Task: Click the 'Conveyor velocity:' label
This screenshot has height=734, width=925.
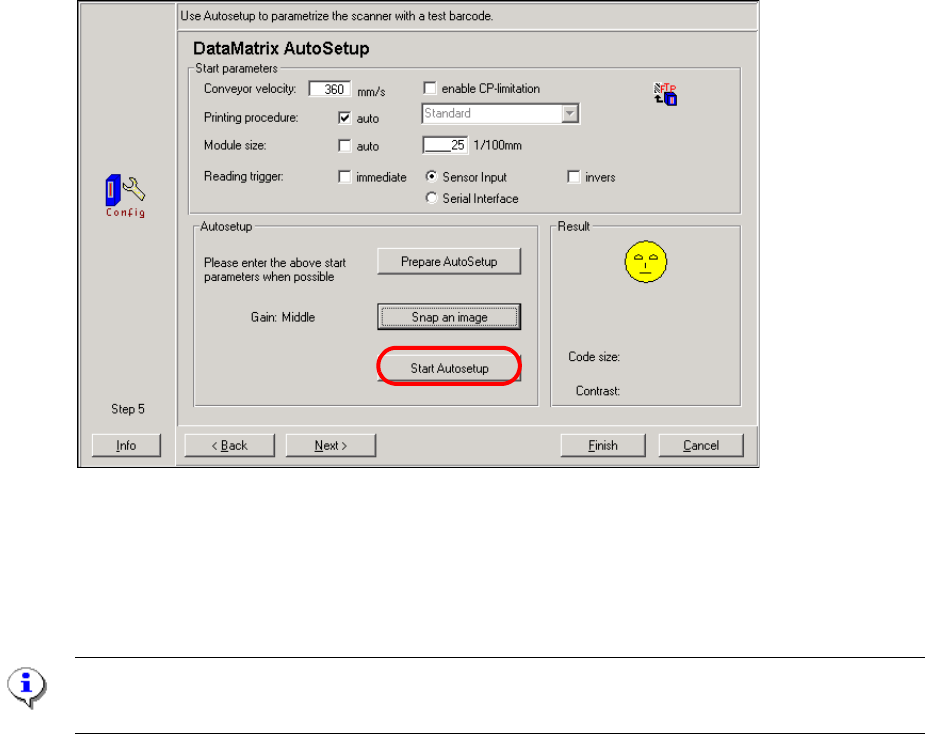Action: point(250,89)
